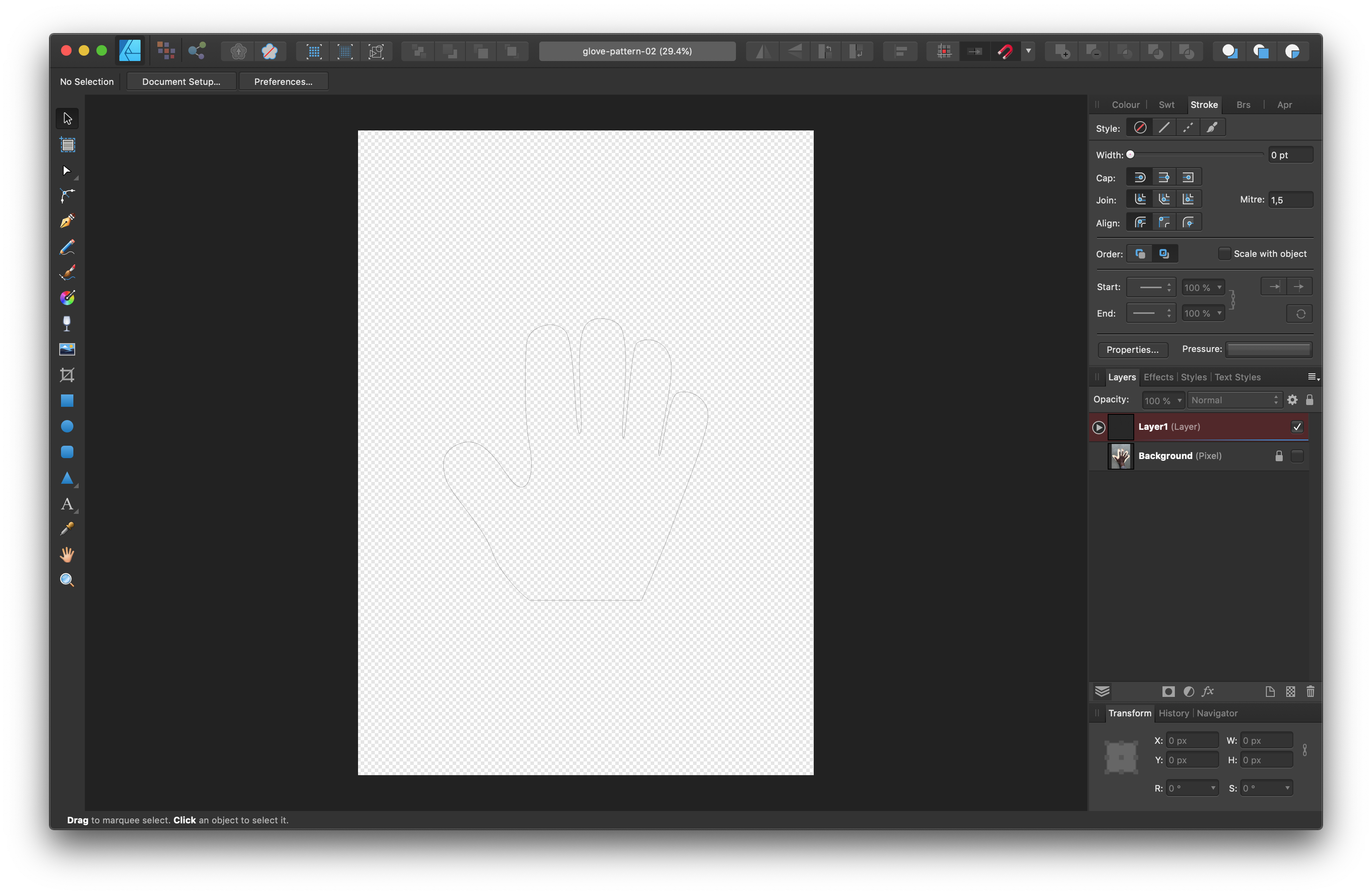Expand Layer1 disclosure arrow

[x=1099, y=427]
